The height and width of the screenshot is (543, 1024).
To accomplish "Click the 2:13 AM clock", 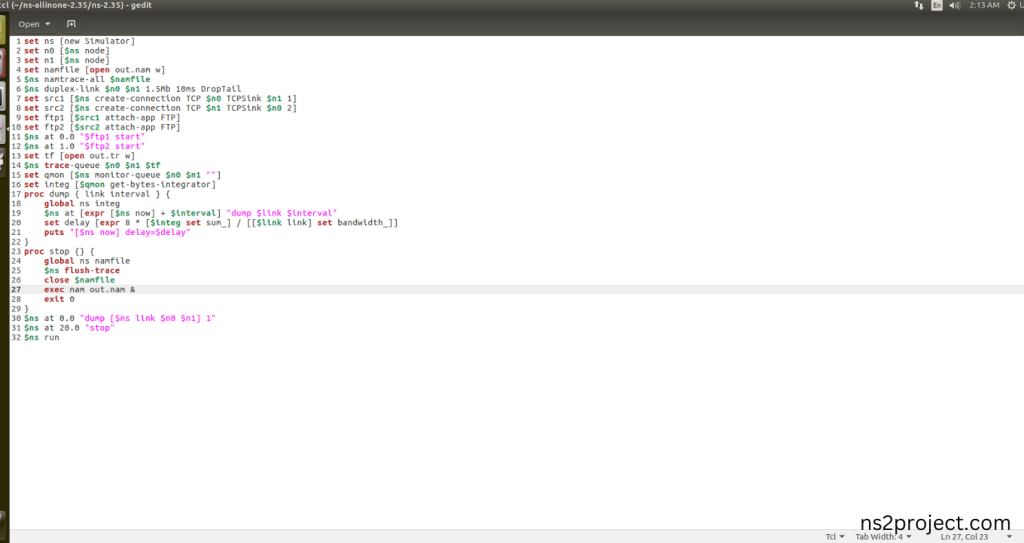I will pos(984,5).
